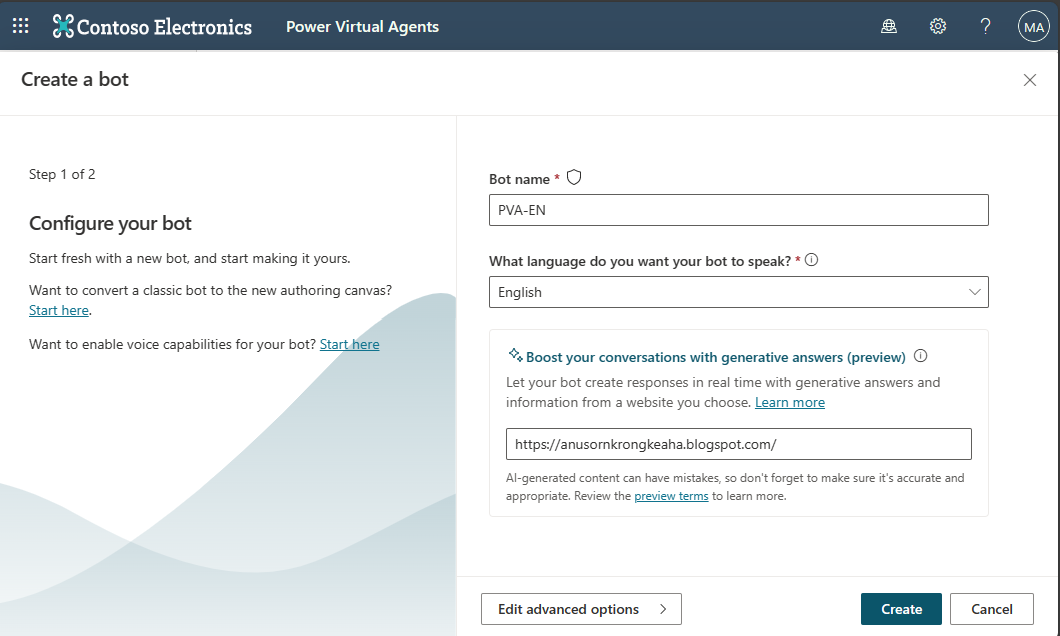Click the Create button
Image resolution: width=1060 pixels, height=636 pixels.
pyautogui.click(x=901, y=609)
